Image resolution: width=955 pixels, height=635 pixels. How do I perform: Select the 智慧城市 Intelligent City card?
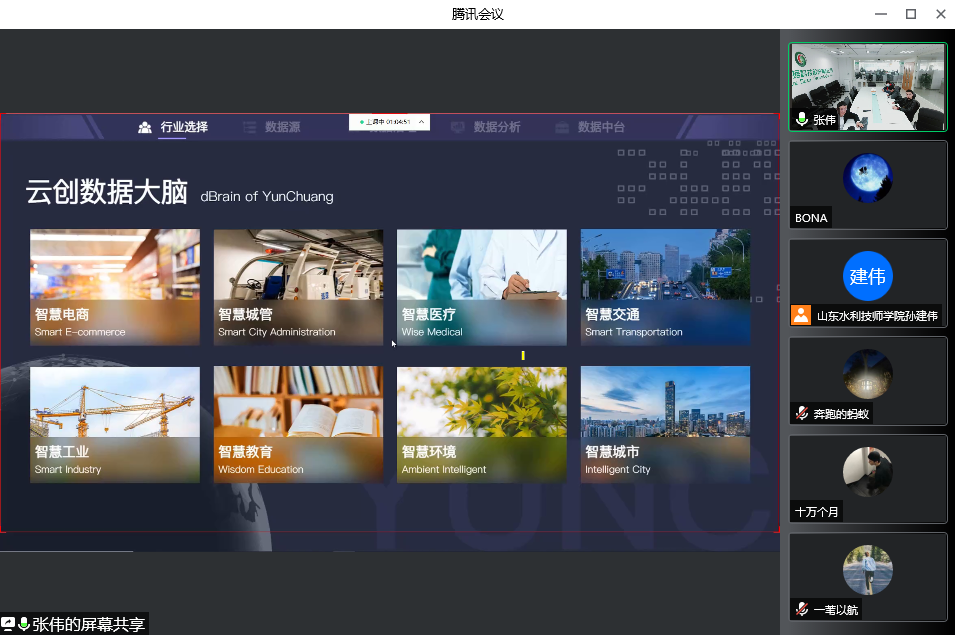[x=665, y=424]
